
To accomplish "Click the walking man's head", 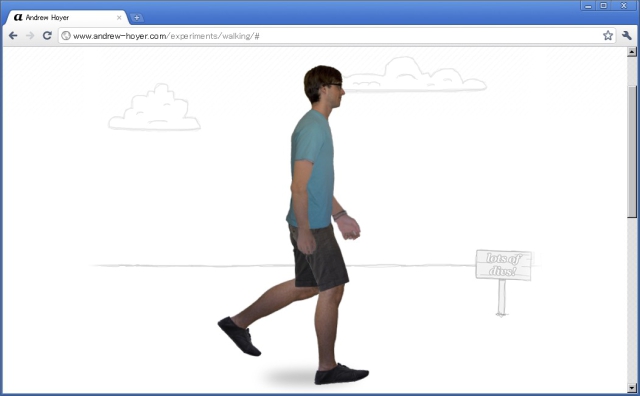I will click(323, 86).
